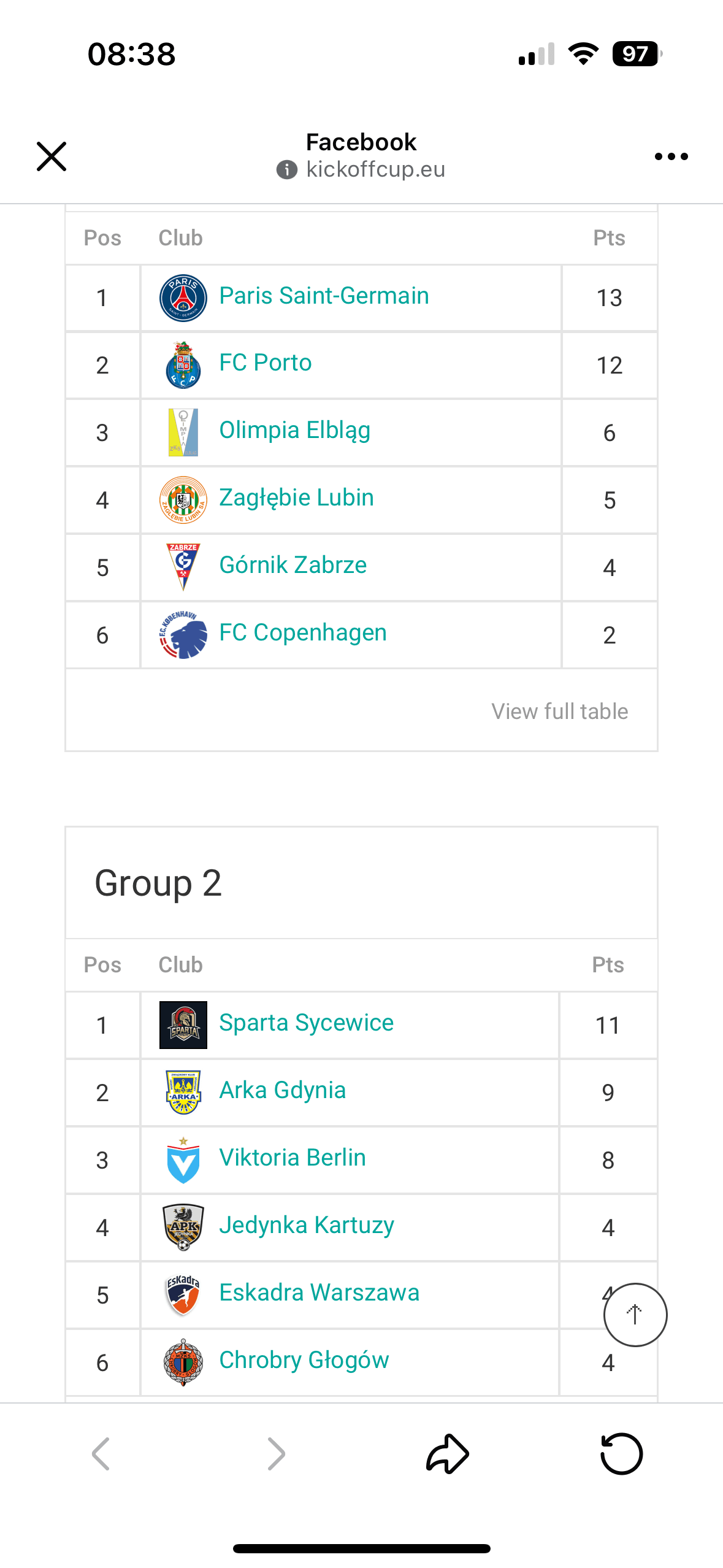Screen dimensions: 723x1568
Task: Tap the FC Copenhagen club name
Action: 303,632
